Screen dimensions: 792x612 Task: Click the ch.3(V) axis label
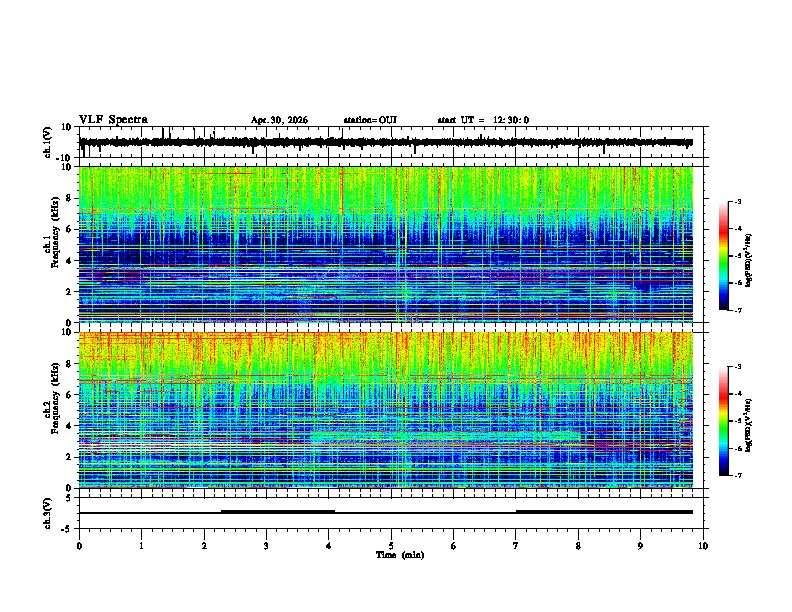pyautogui.click(x=47, y=513)
